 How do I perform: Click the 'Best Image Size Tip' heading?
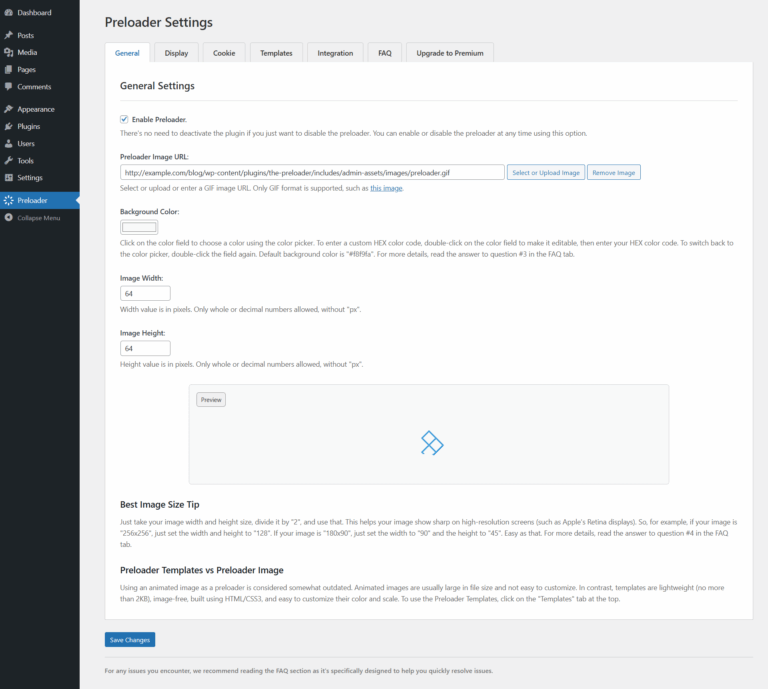[160, 504]
